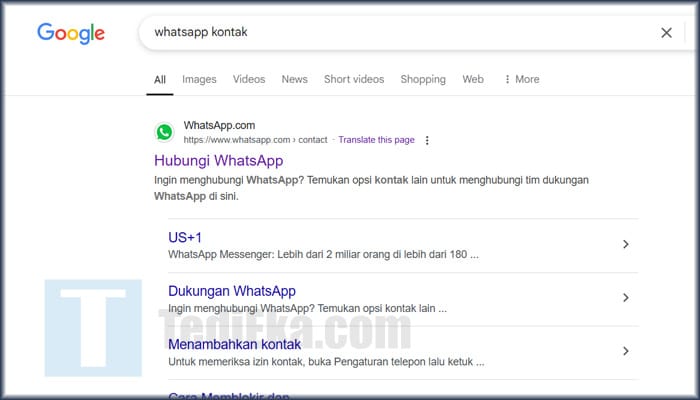
Task: Open the US+1 sitelink
Action: [185, 237]
